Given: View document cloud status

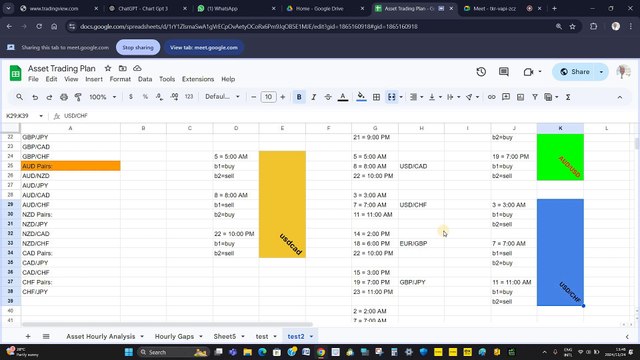Looking at the screenshot, I should (138, 68).
